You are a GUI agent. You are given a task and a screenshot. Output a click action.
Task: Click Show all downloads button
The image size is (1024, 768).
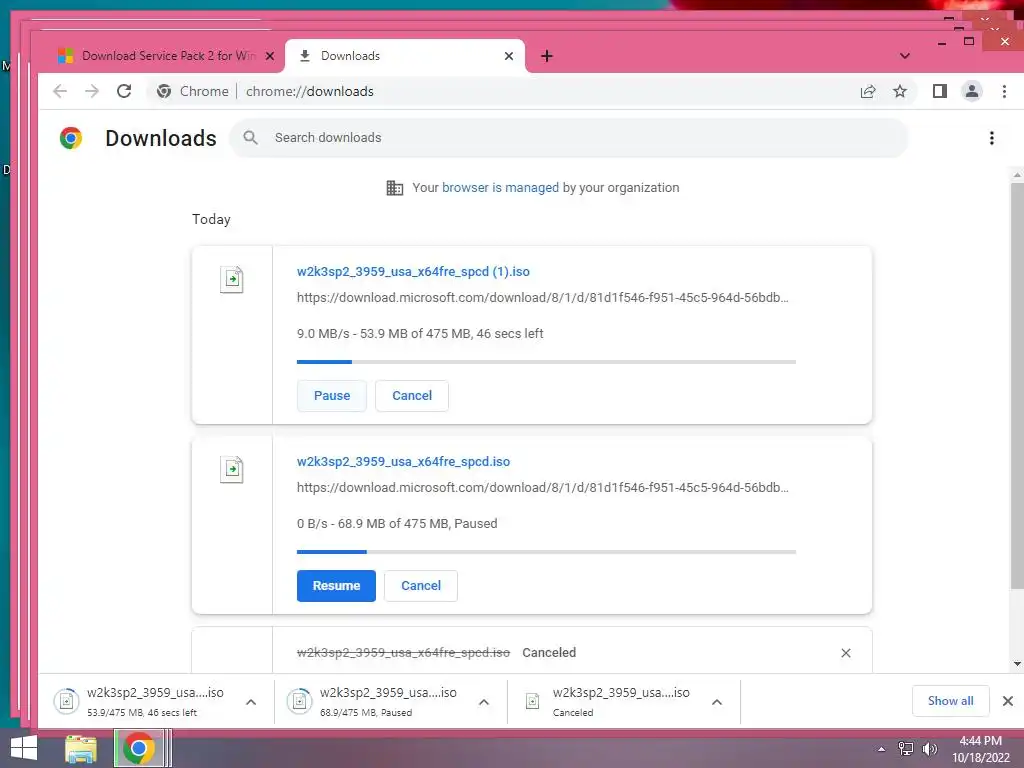(x=950, y=701)
